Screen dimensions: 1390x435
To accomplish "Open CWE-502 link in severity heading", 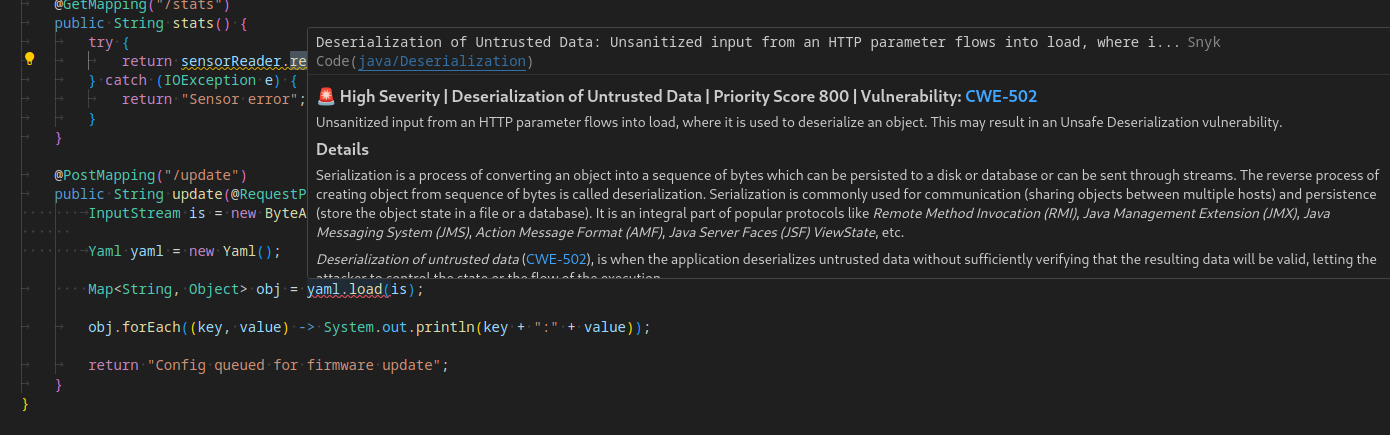I will click(x=1001, y=97).
